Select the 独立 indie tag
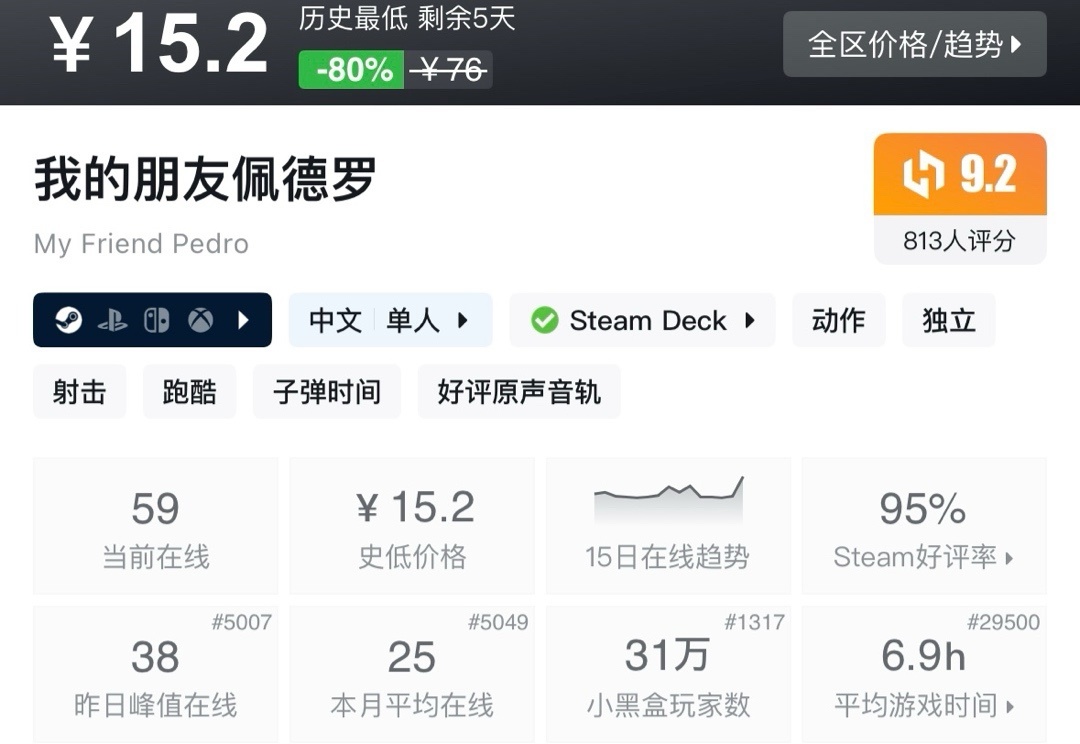This screenshot has width=1080, height=744. [x=948, y=321]
